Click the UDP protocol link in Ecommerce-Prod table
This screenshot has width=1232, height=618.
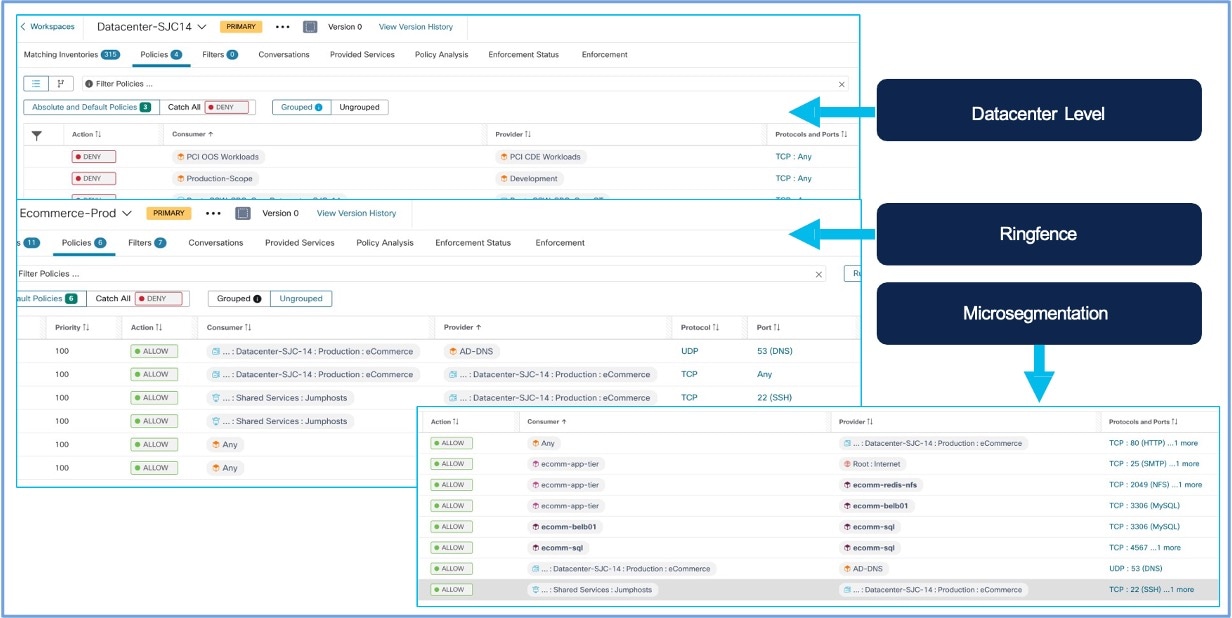click(690, 351)
